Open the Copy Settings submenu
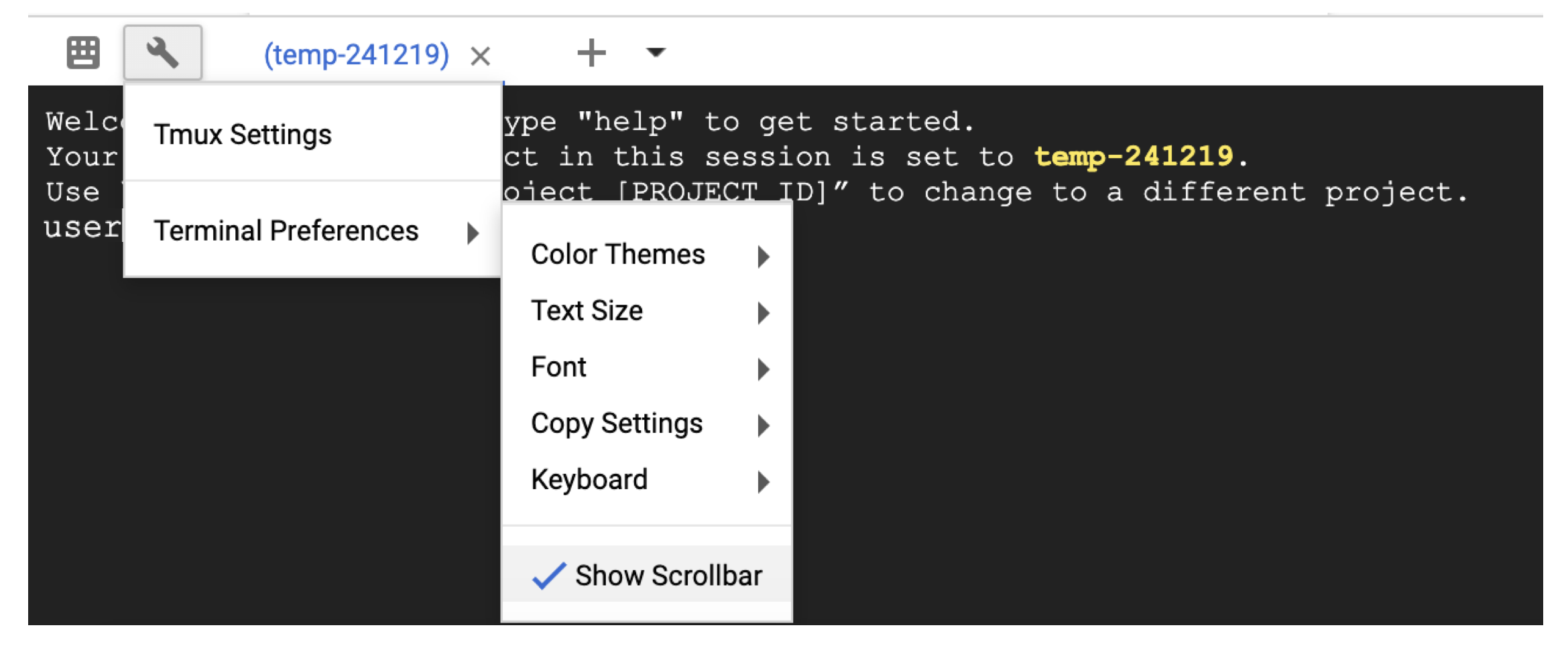 (x=617, y=424)
